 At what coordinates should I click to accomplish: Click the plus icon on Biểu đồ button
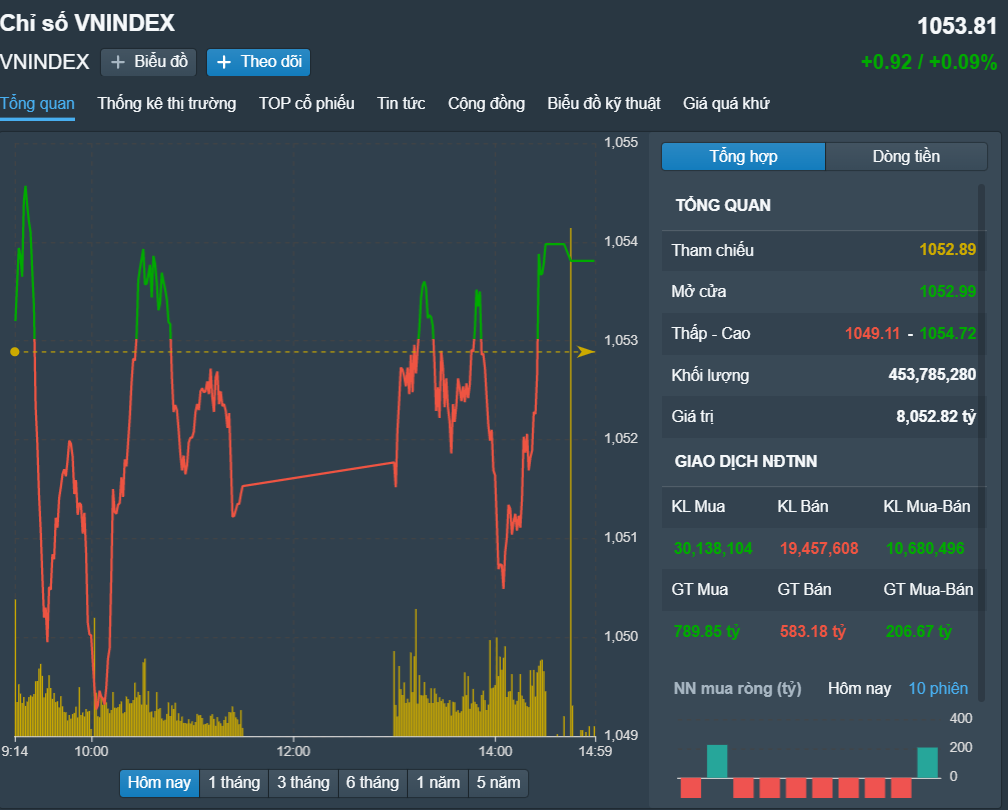(x=118, y=62)
